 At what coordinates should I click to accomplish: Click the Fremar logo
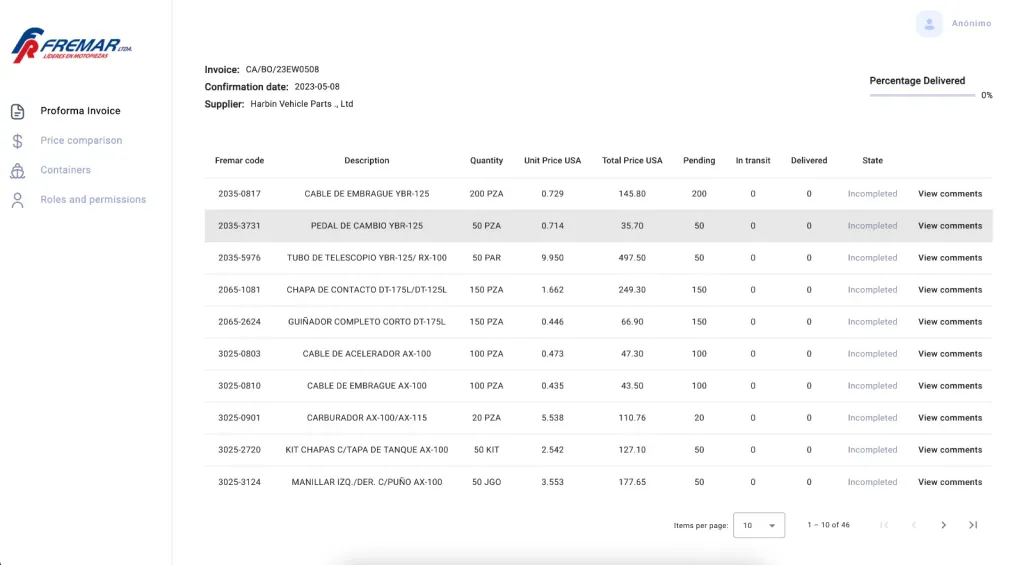tap(71, 46)
